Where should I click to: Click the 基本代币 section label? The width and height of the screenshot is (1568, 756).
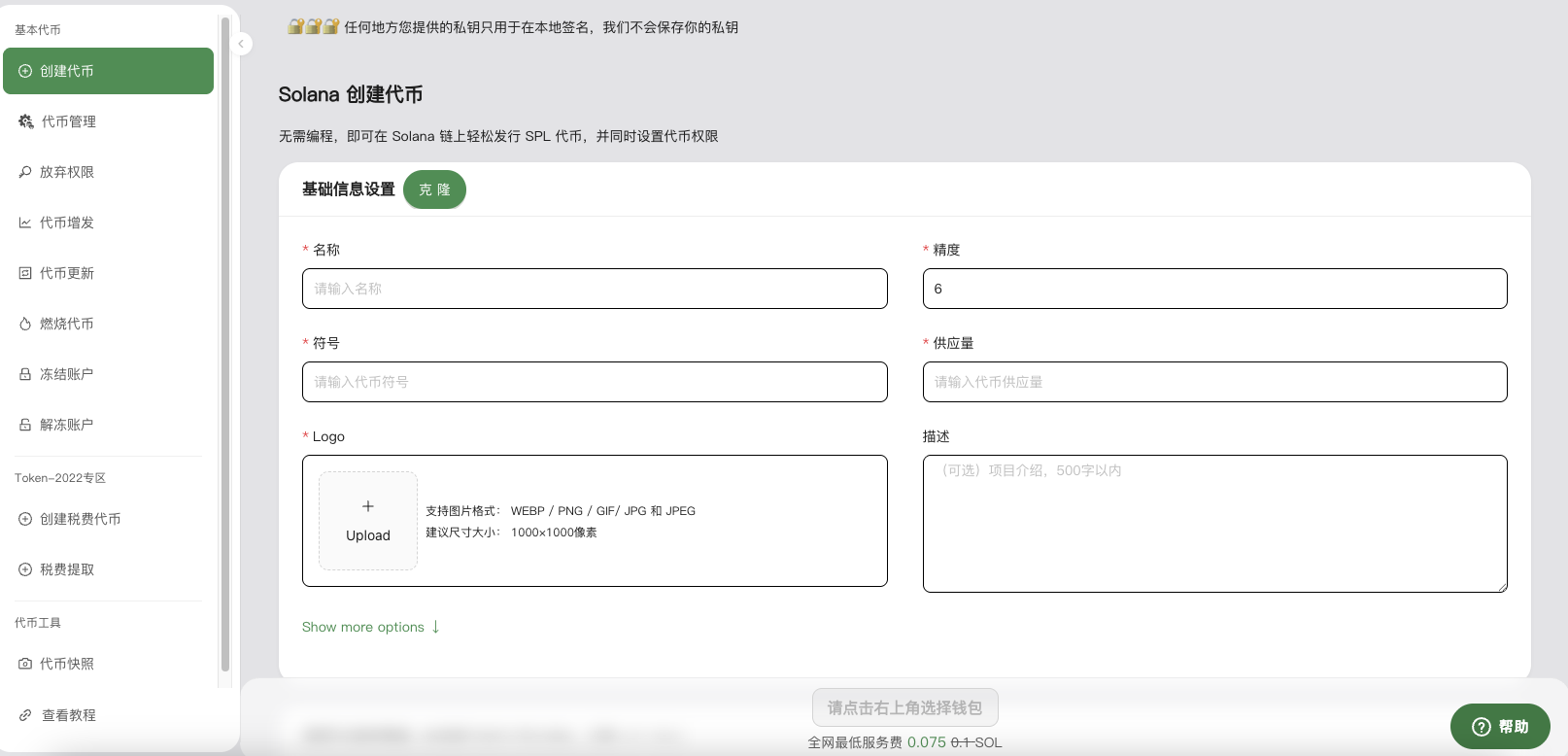38,30
